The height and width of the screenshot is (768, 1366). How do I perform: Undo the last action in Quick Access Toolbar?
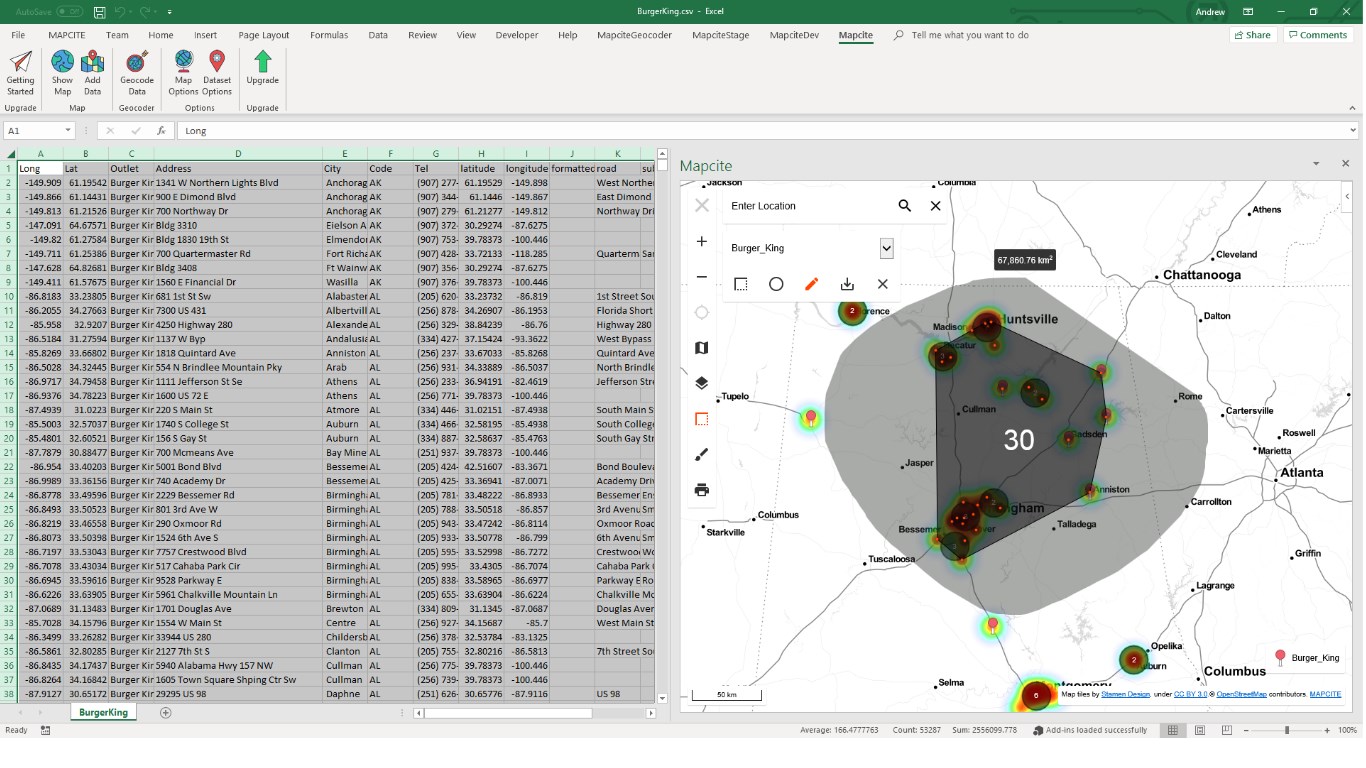(x=119, y=12)
